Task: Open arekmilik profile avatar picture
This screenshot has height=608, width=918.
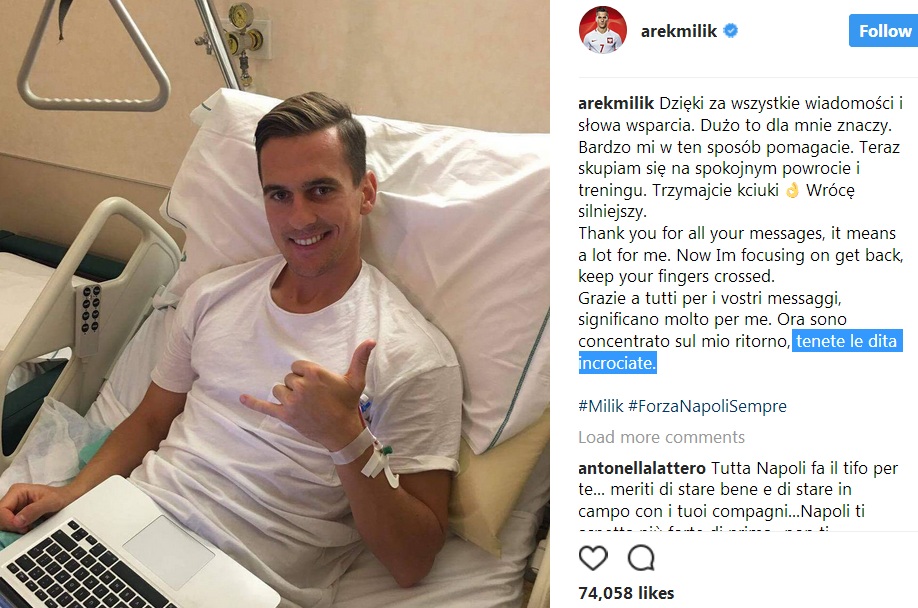Action: [602, 30]
